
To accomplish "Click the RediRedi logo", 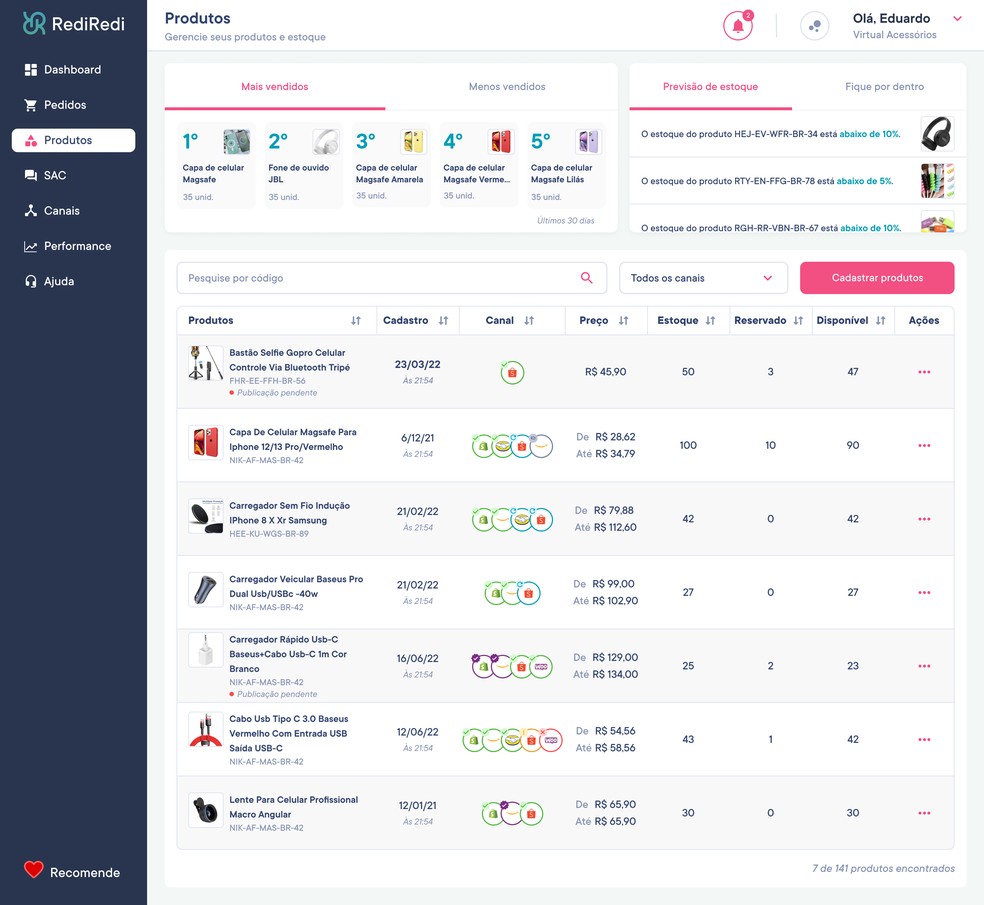I will coord(74,24).
